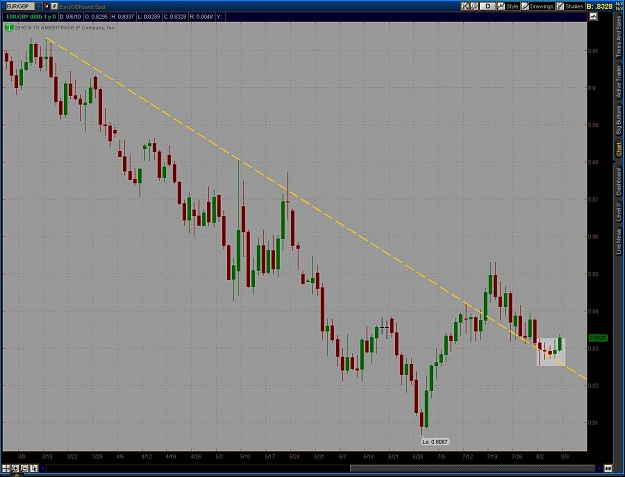Open the symbol dropdown arrow next to EUR/GBP
Screen dimensions: 625x477
pyautogui.click(x=38, y=6)
